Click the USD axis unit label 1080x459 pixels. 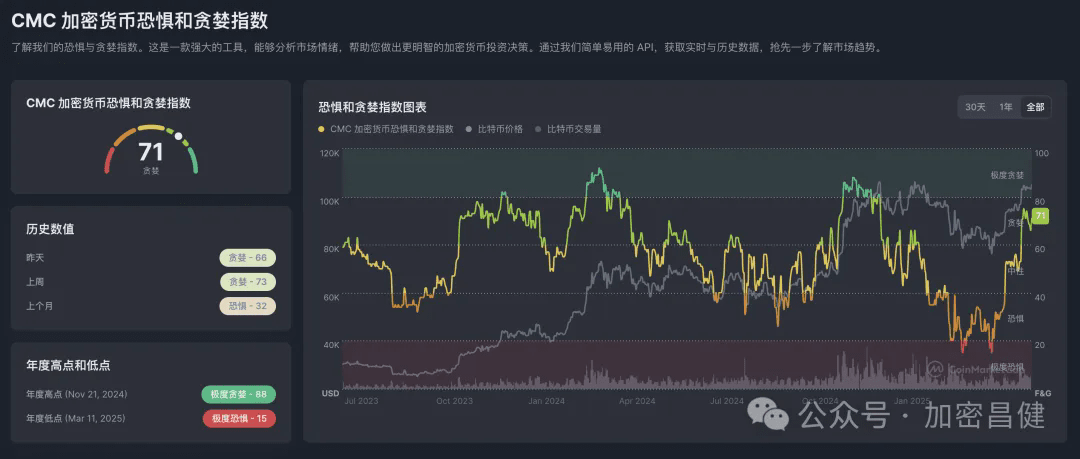pyautogui.click(x=330, y=394)
